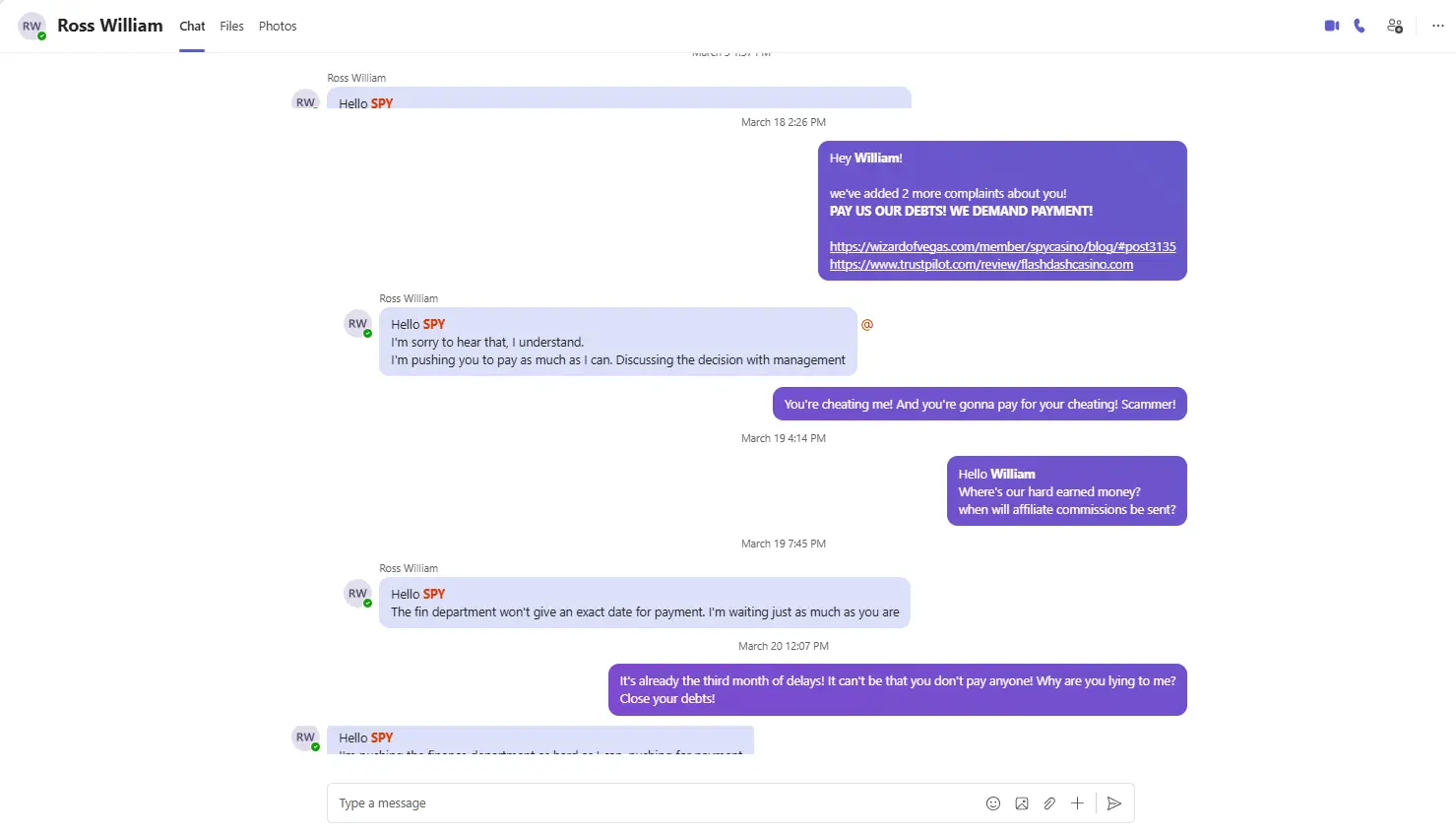Click Ross William avatar in header
This screenshot has width=1456, height=834.
pos(32,27)
